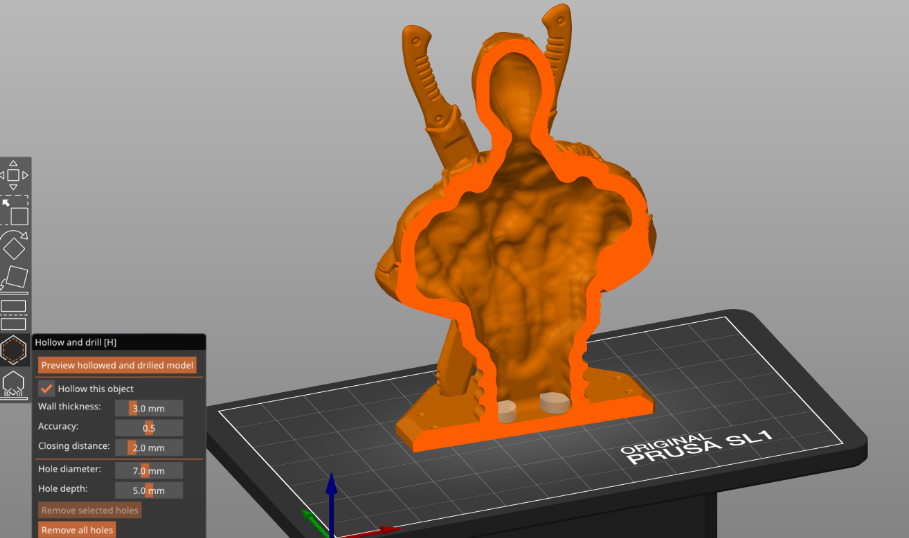Image resolution: width=909 pixels, height=538 pixels.
Task: Select the right drain hole on model
Action: coord(554,402)
